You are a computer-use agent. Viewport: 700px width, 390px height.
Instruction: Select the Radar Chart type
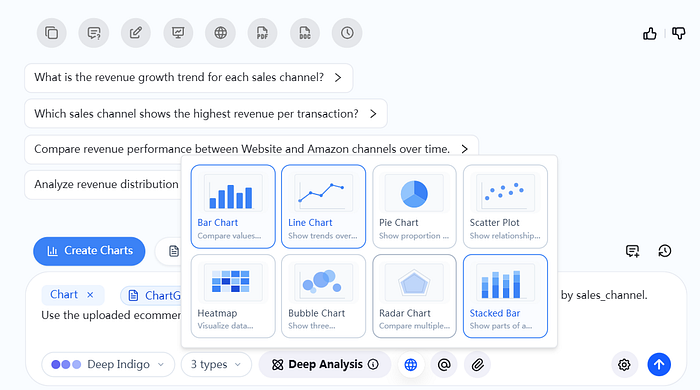pyautogui.click(x=414, y=296)
